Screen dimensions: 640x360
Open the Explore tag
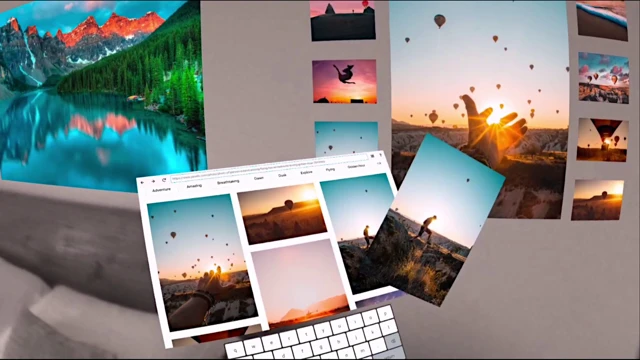(306, 173)
